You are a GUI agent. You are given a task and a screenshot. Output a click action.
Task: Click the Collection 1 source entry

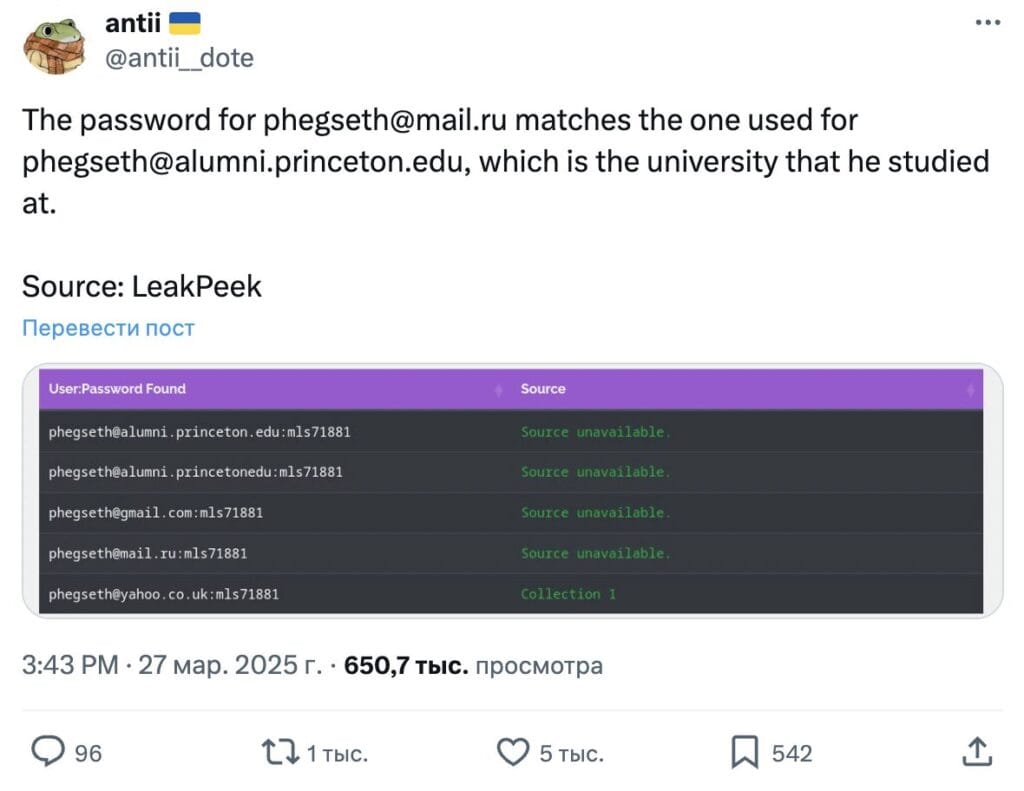coord(568,594)
